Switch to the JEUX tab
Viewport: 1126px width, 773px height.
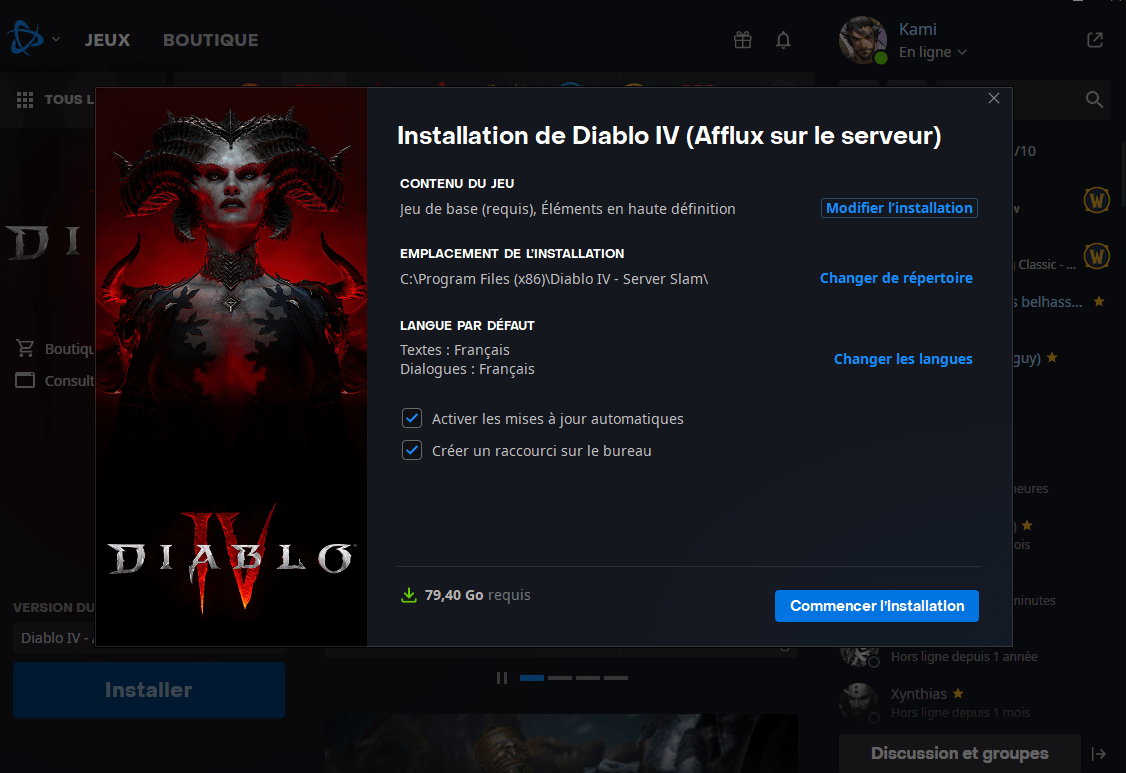click(x=107, y=40)
